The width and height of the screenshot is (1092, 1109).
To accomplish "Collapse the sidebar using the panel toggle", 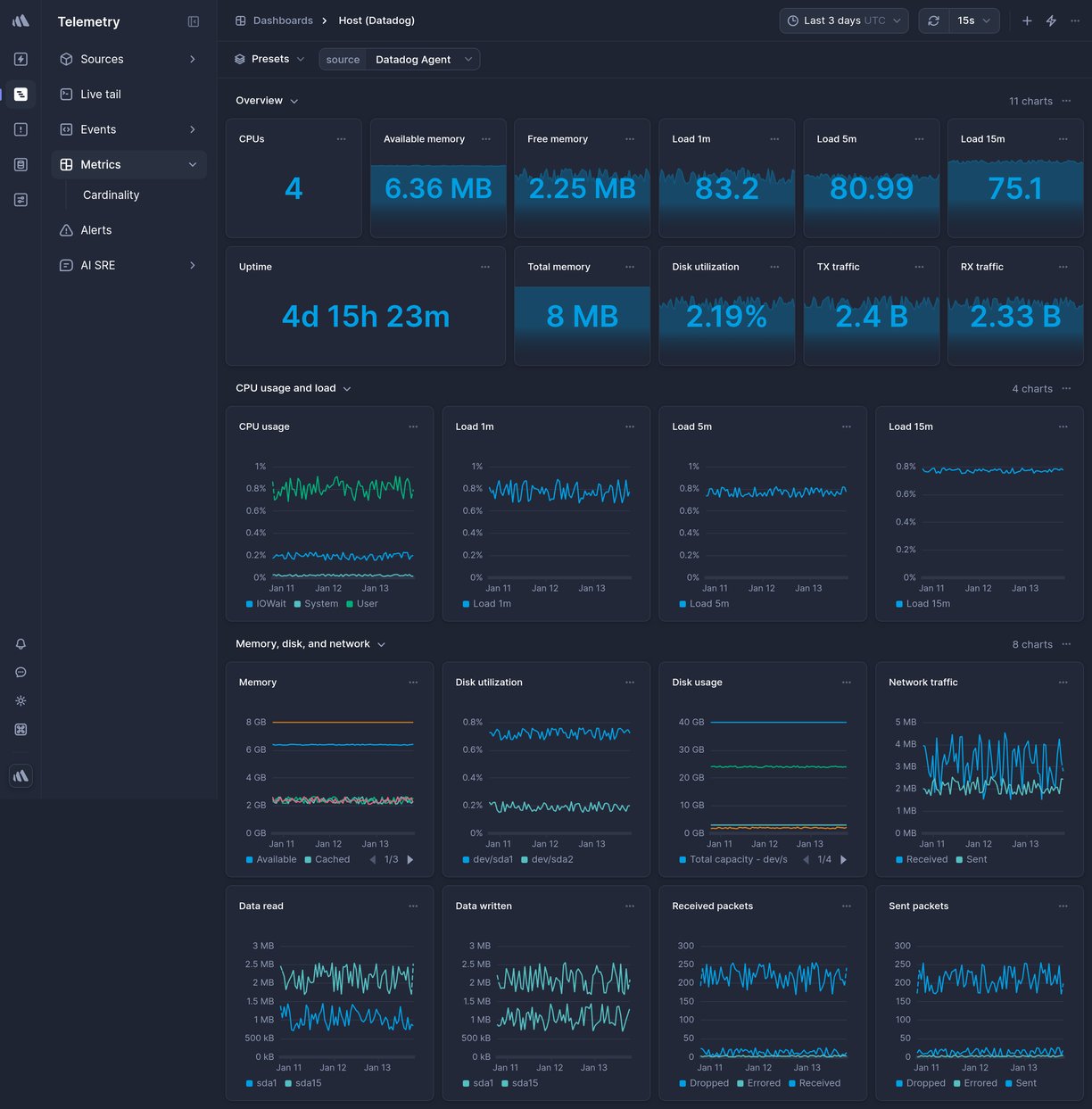I will pyautogui.click(x=193, y=21).
